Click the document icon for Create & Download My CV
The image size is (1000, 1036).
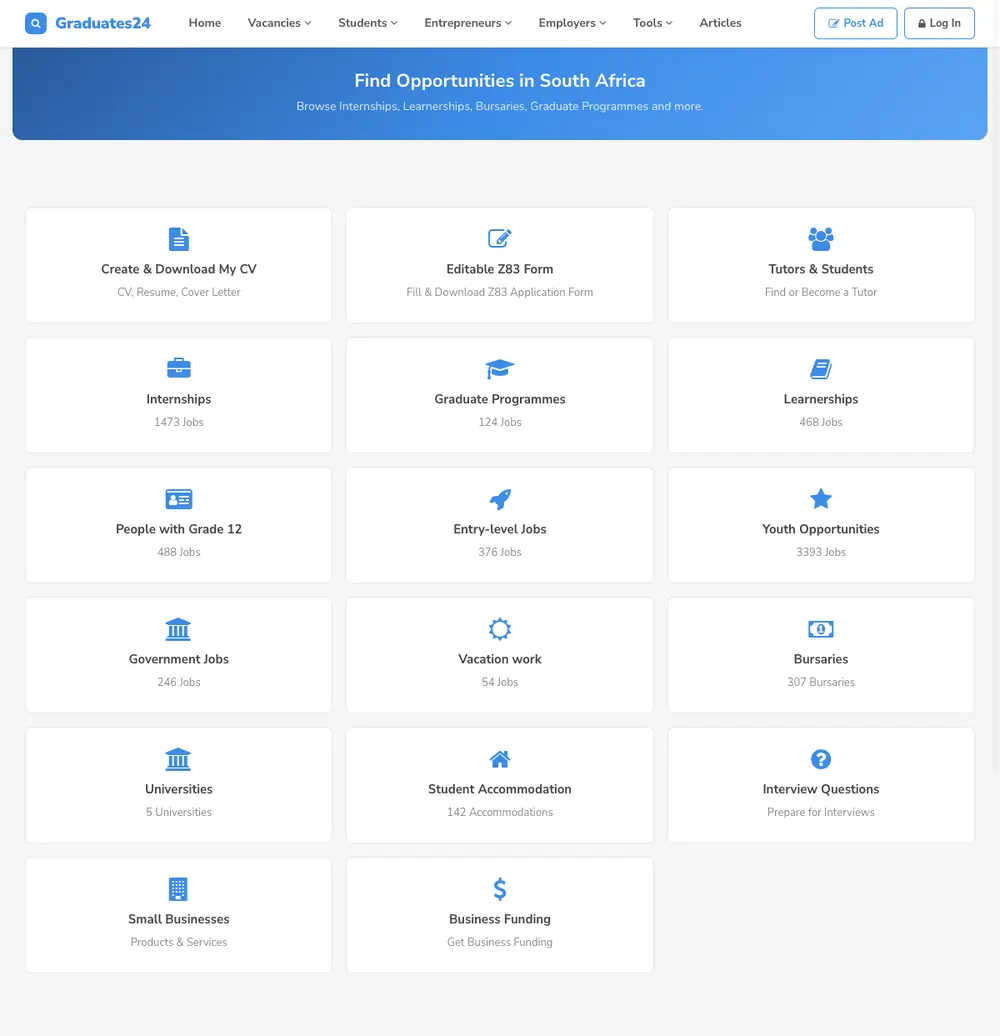pos(178,239)
